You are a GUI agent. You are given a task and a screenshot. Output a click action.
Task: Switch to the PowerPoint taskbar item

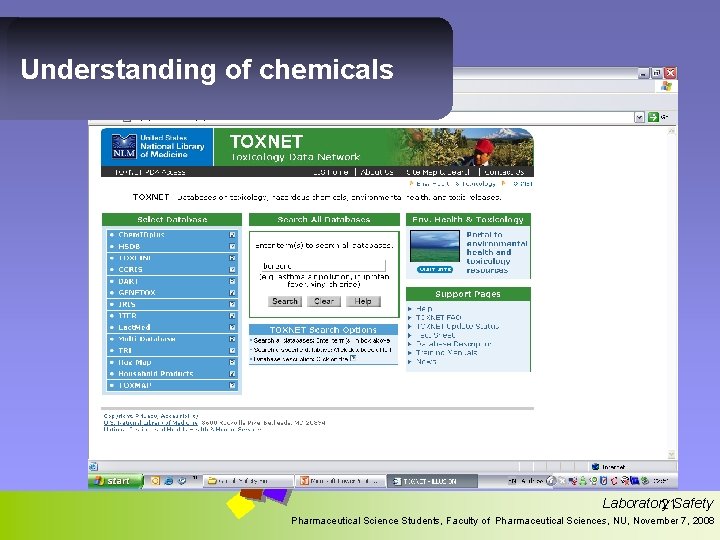(x=340, y=481)
